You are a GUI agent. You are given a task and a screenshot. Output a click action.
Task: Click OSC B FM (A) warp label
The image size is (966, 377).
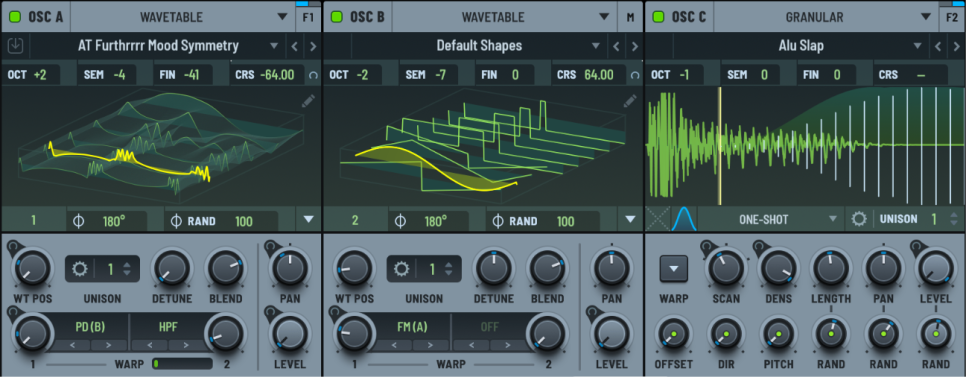click(412, 326)
